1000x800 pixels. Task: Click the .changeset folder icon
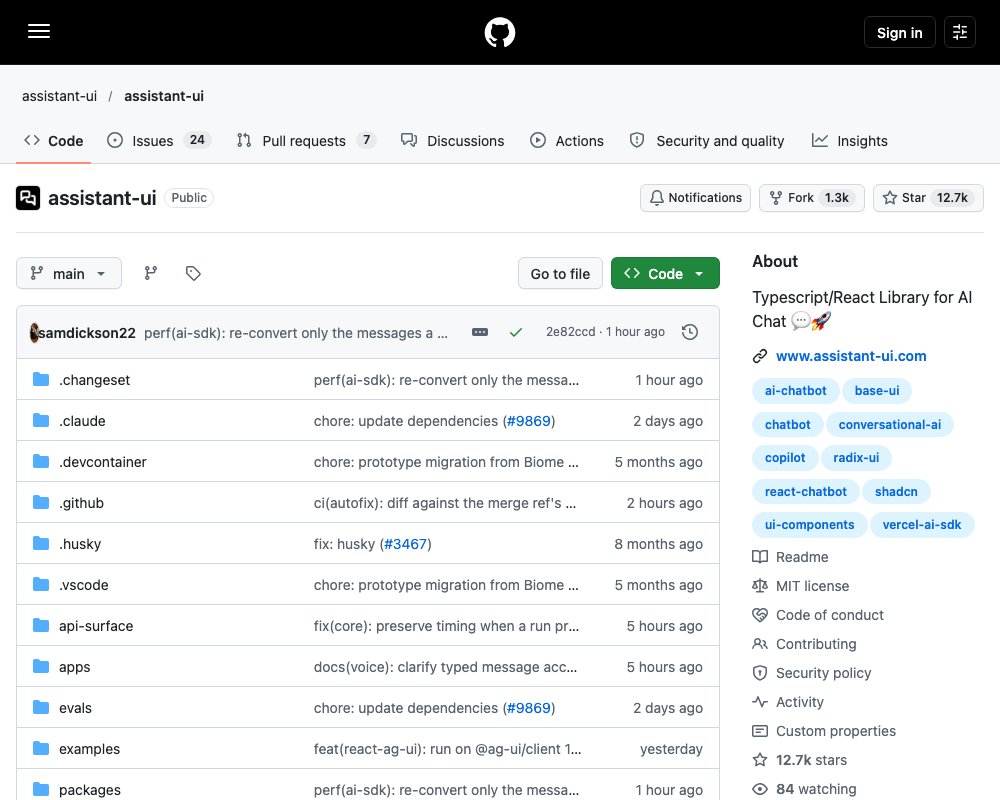pos(41,380)
